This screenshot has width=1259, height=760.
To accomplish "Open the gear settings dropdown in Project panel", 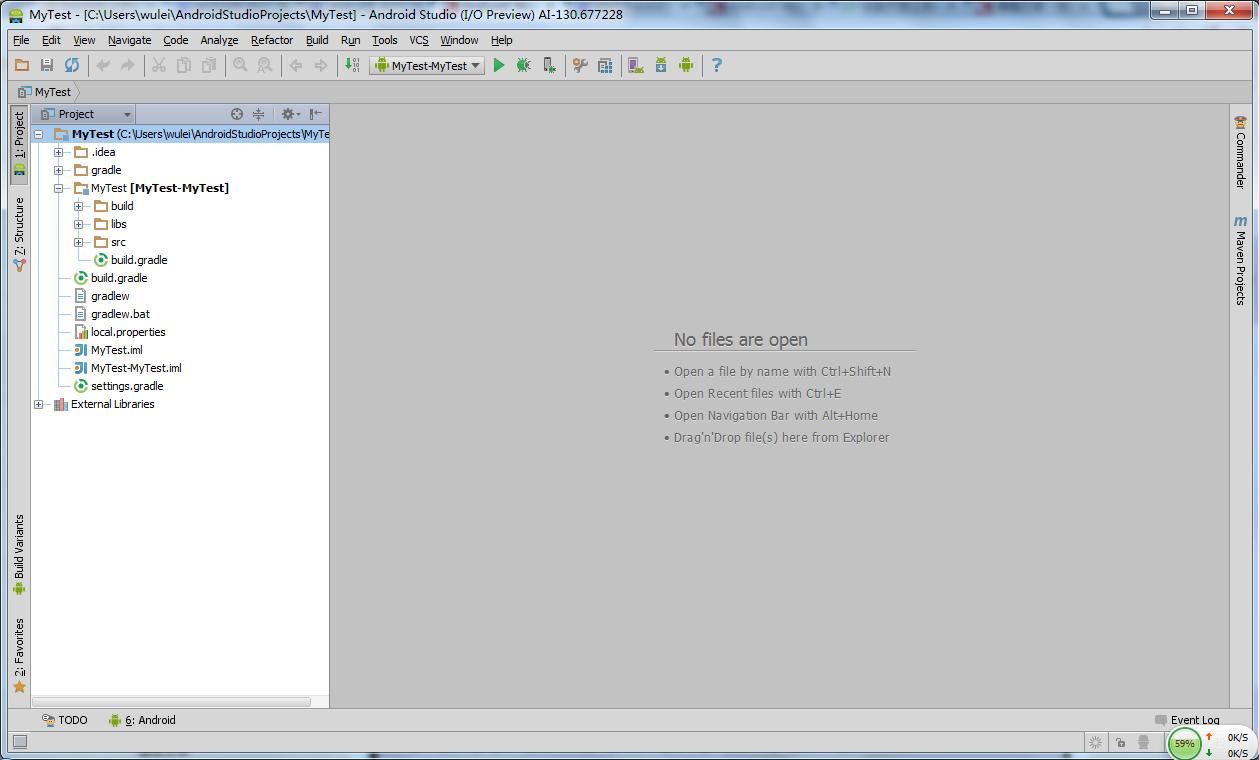I will click(x=290, y=114).
